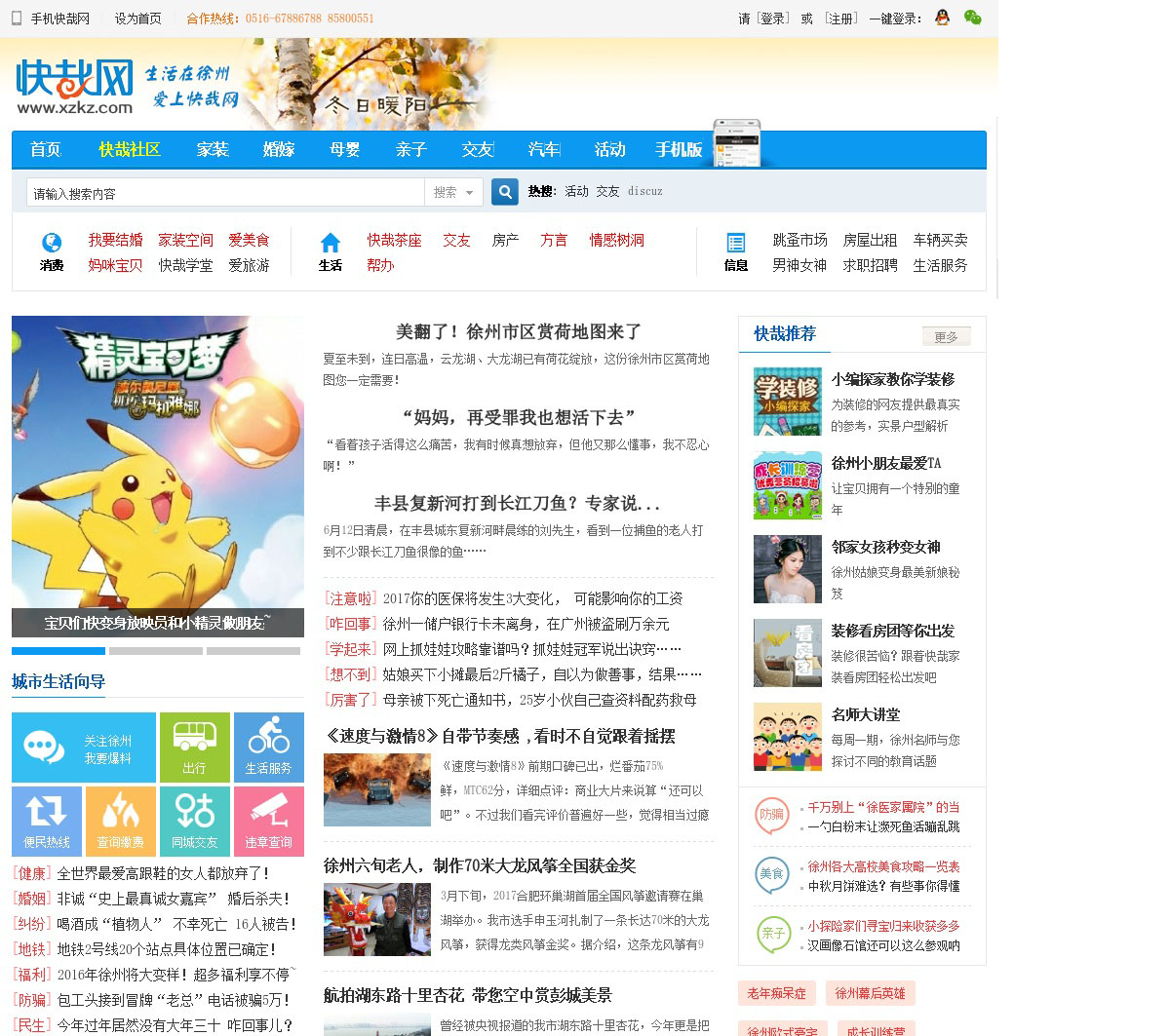Viewport: 1170px width, 1036px height.
Task: Open the 航拍湖东路十里杏花 headline
Action: 468,995
